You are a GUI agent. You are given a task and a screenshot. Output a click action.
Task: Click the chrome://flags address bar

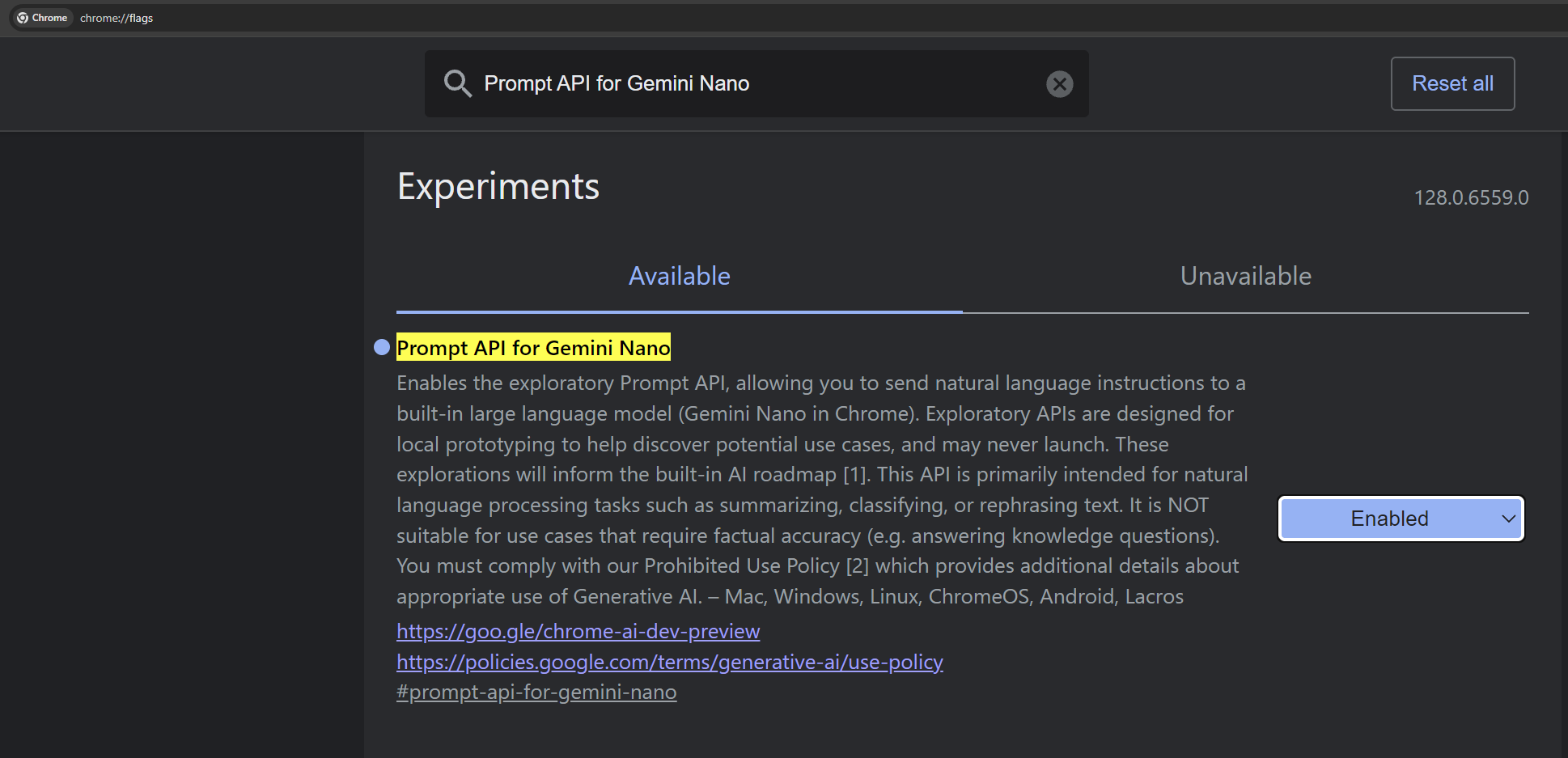(x=116, y=17)
